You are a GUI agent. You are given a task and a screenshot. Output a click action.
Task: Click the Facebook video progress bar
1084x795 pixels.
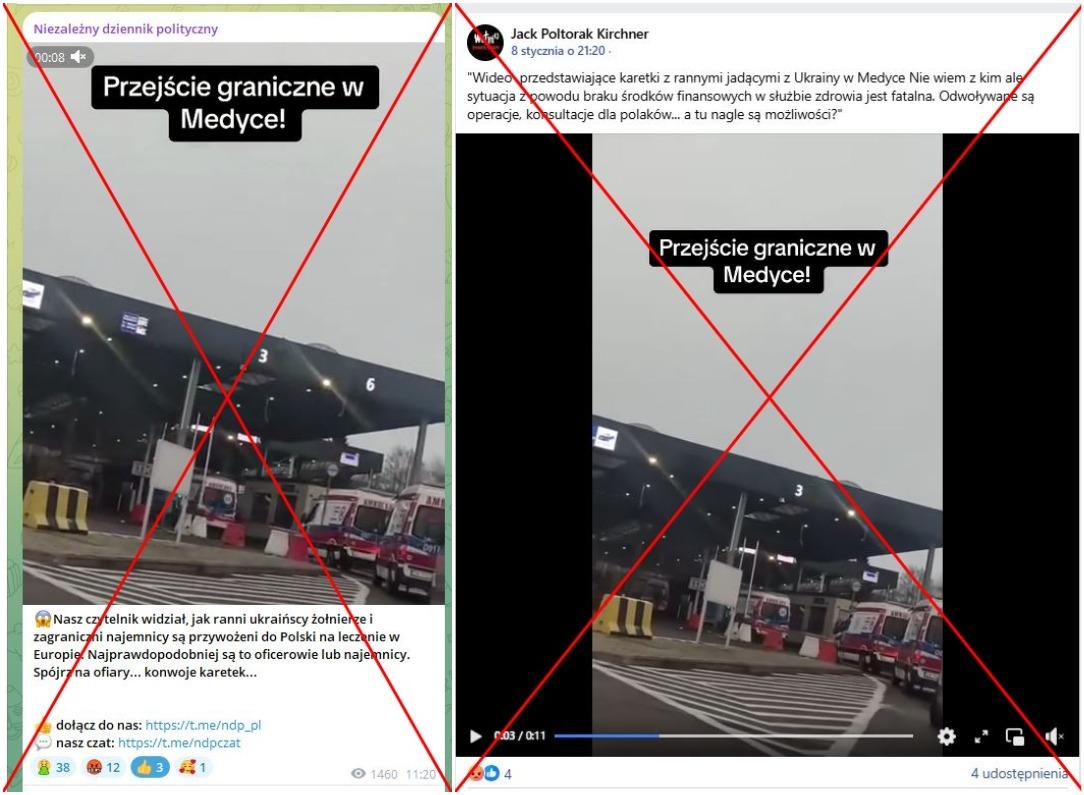pyautogui.click(x=733, y=736)
